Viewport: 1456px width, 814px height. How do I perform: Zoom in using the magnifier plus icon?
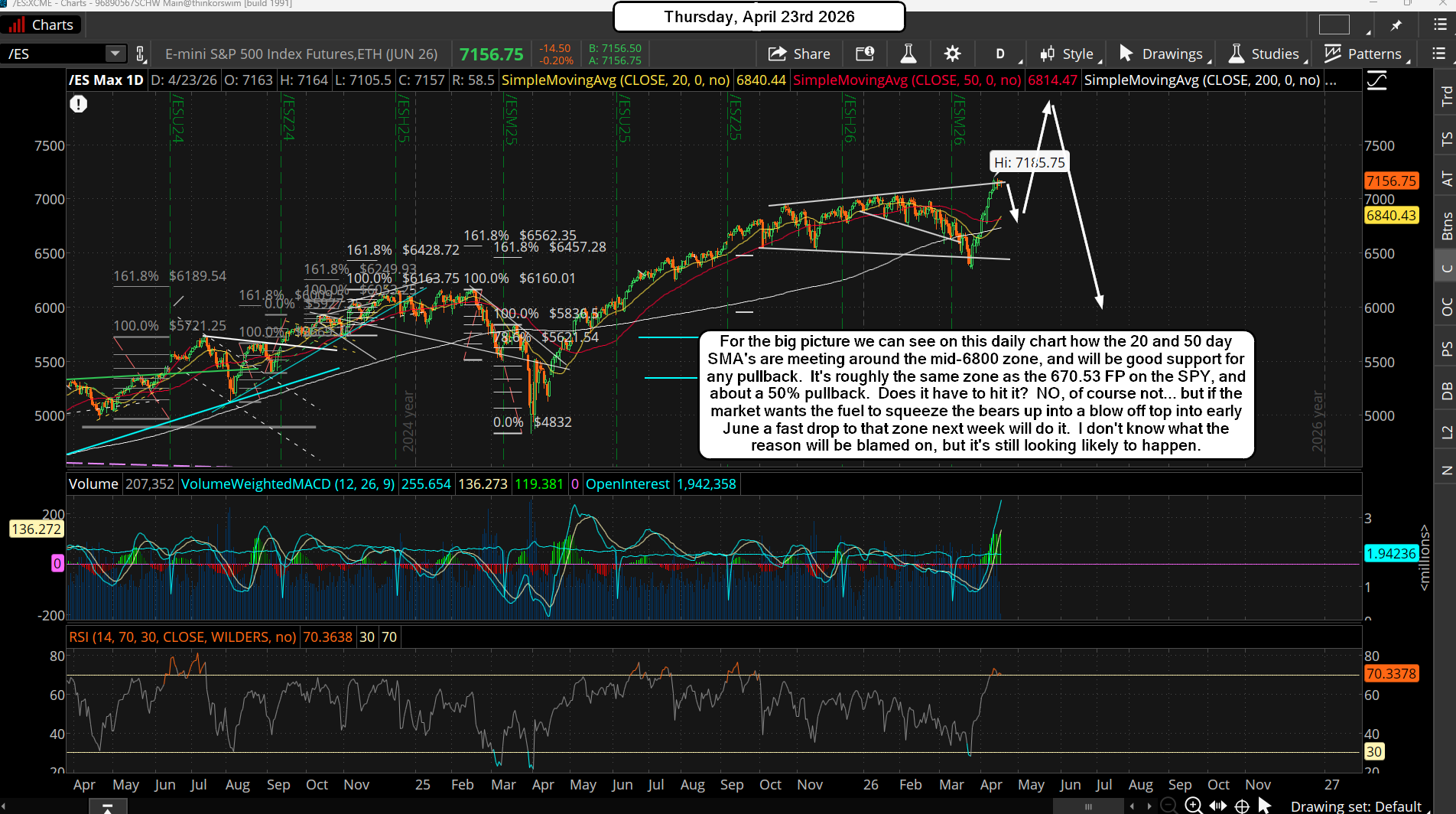point(1193,805)
